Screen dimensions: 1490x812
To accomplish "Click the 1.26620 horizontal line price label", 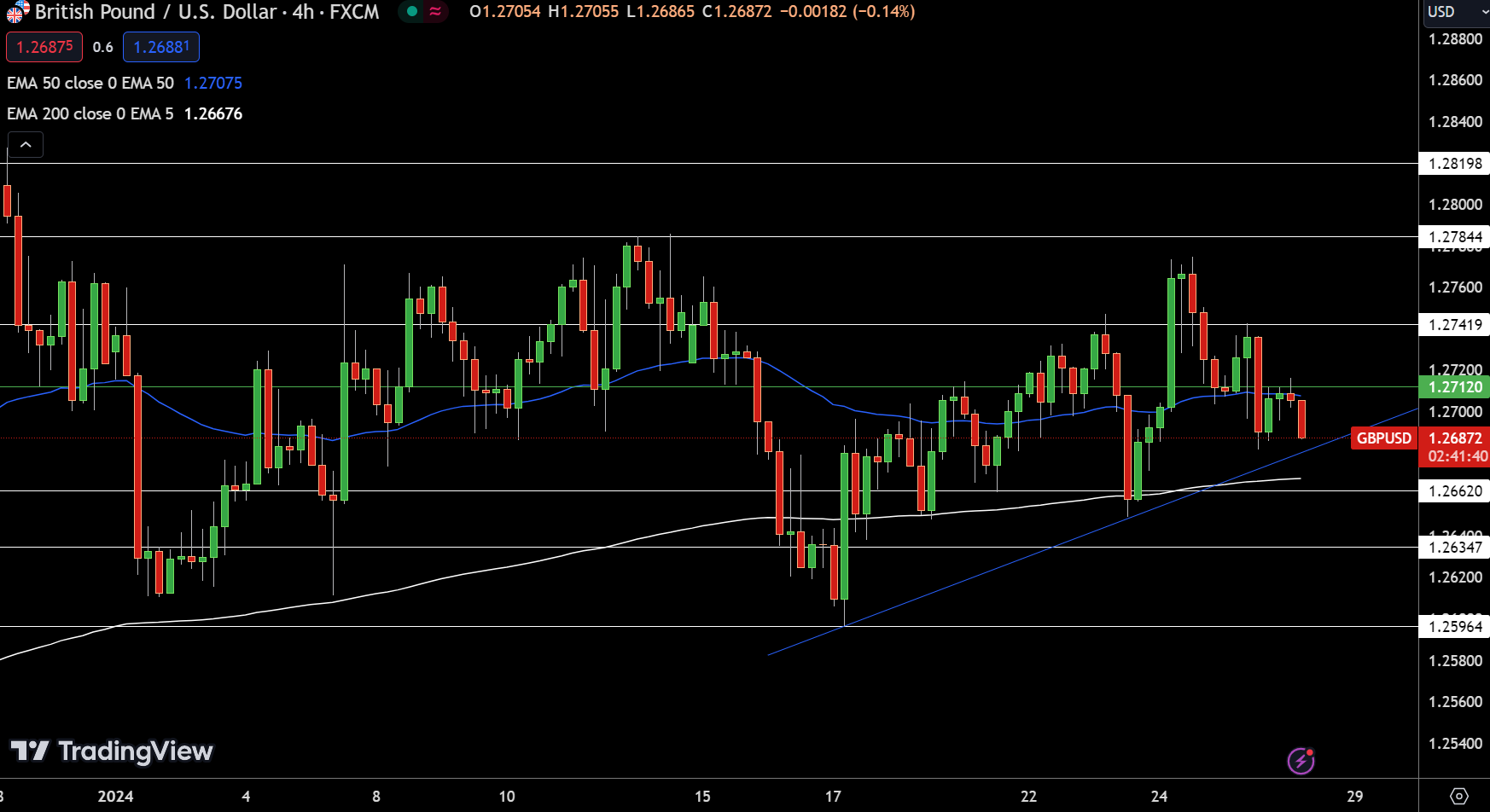I will click(x=1455, y=491).
